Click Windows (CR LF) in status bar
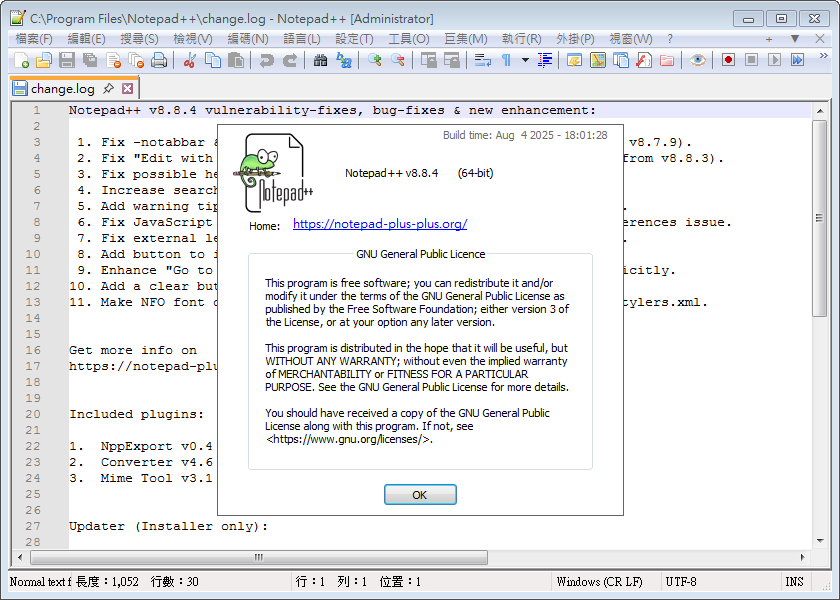The image size is (840, 600). click(x=599, y=582)
